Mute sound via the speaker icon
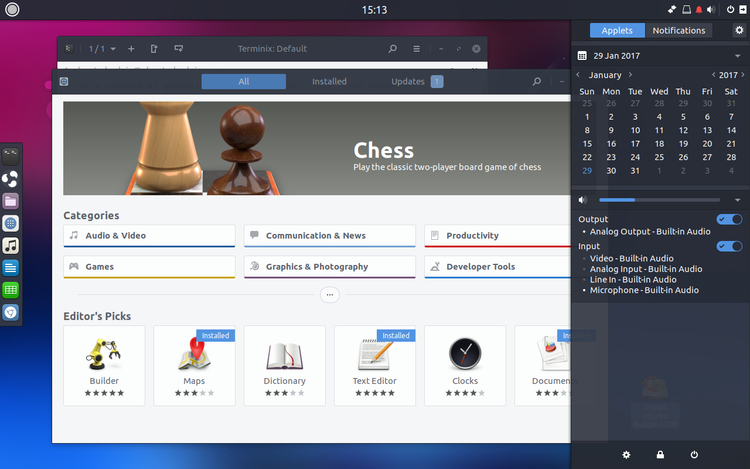Image resolution: width=750 pixels, height=469 pixels. pyautogui.click(x=583, y=201)
